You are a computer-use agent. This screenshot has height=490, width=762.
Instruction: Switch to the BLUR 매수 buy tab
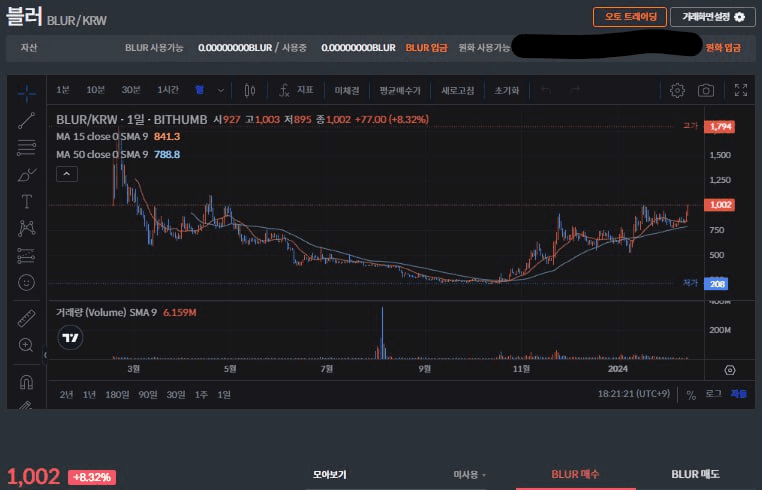coord(575,474)
